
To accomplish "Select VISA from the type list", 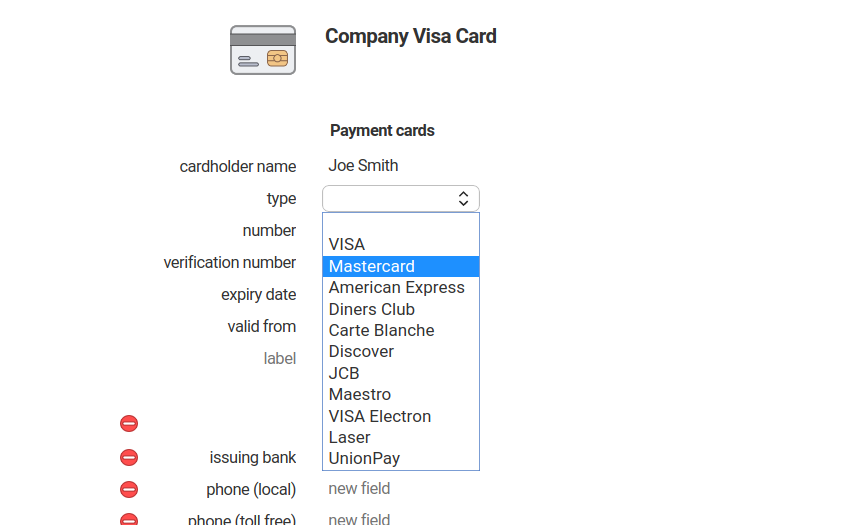I will click(x=347, y=244).
